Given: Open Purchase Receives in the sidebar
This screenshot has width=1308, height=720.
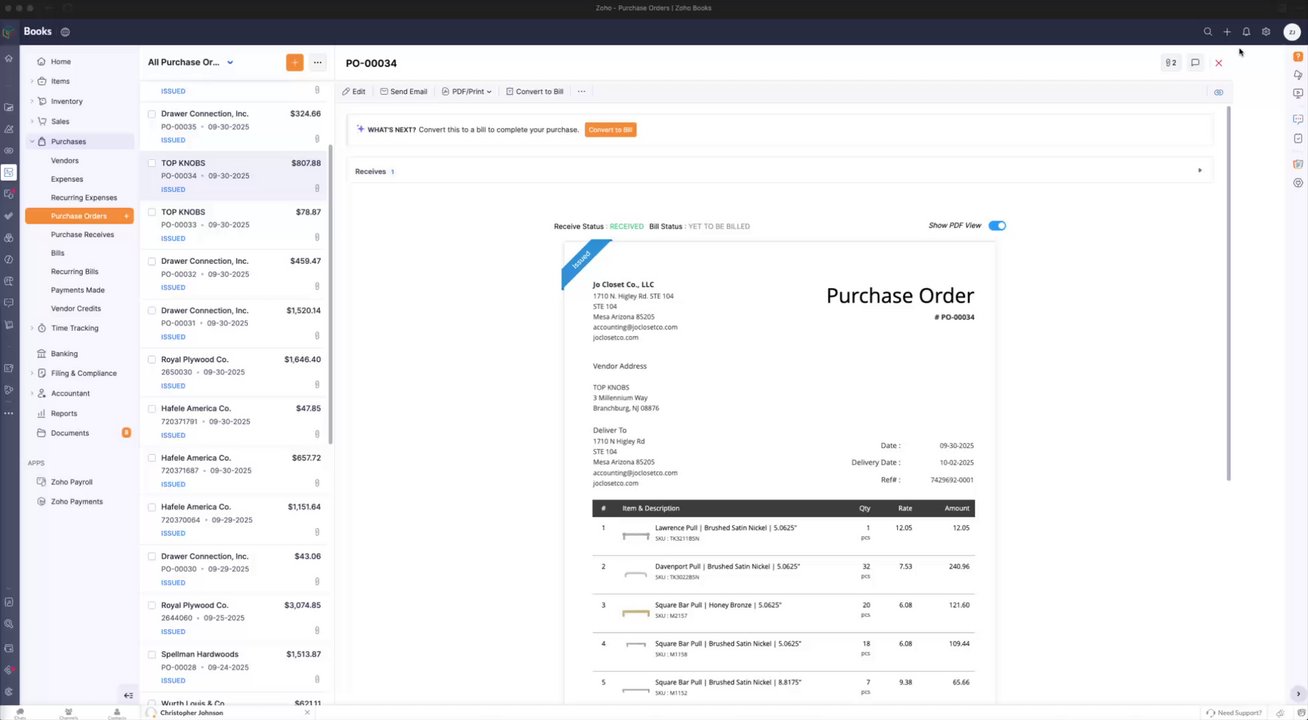Looking at the screenshot, I should click(x=82, y=234).
